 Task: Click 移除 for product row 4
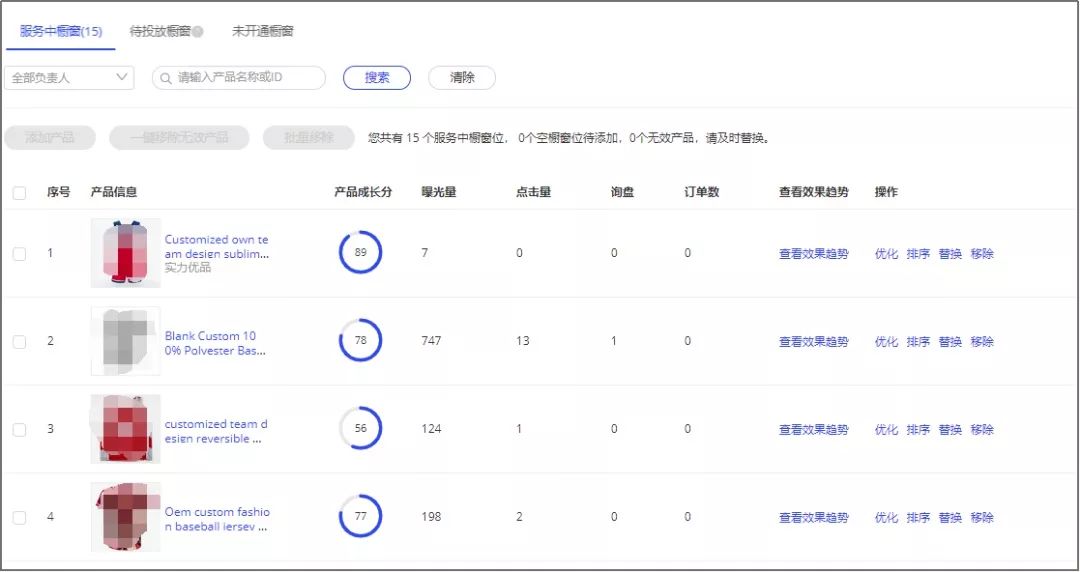[x=982, y=518]
